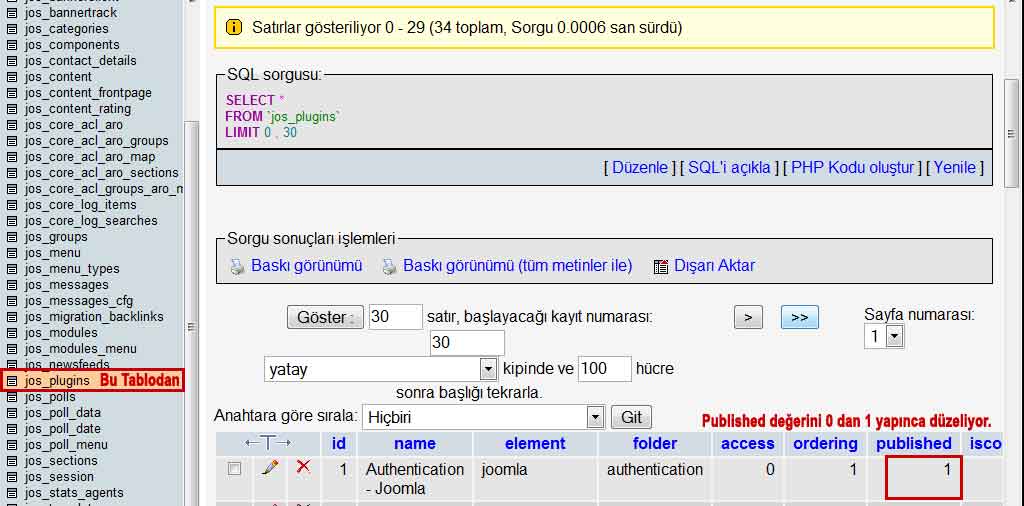Open the yatay display mode dropdown
Image resolution: width=1024 pixels, height=506 pixels.
[381, 370]
